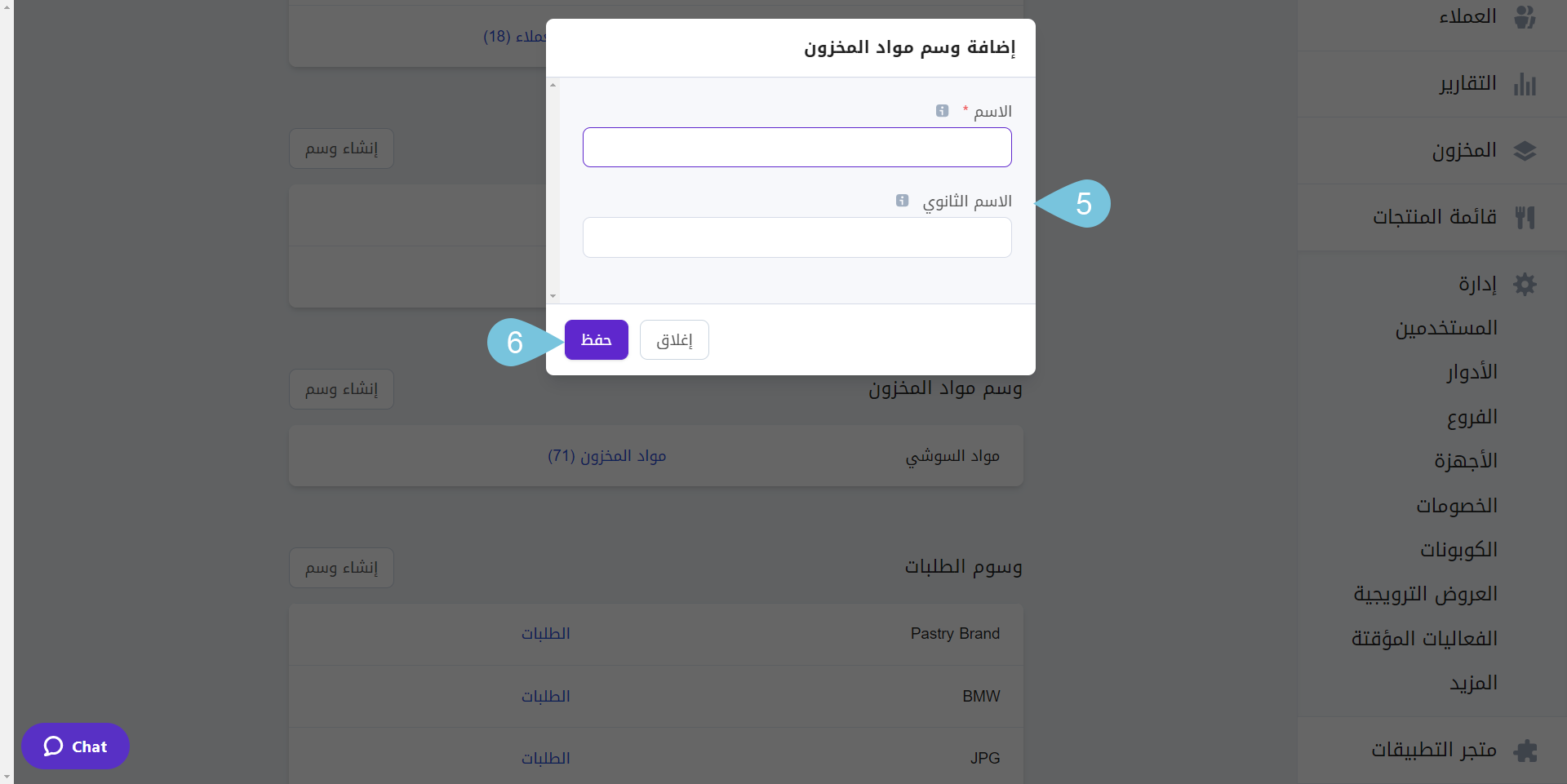1567x784 pixels.
Task: Click the modal scroll-down arrow
Action: pos(553,296)
